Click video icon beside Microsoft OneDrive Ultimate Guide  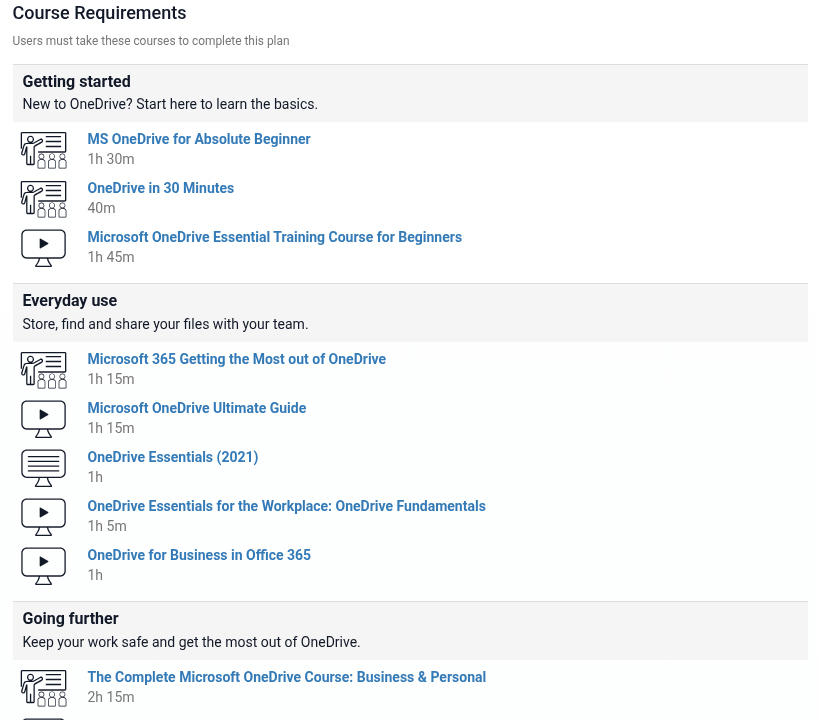43,419
